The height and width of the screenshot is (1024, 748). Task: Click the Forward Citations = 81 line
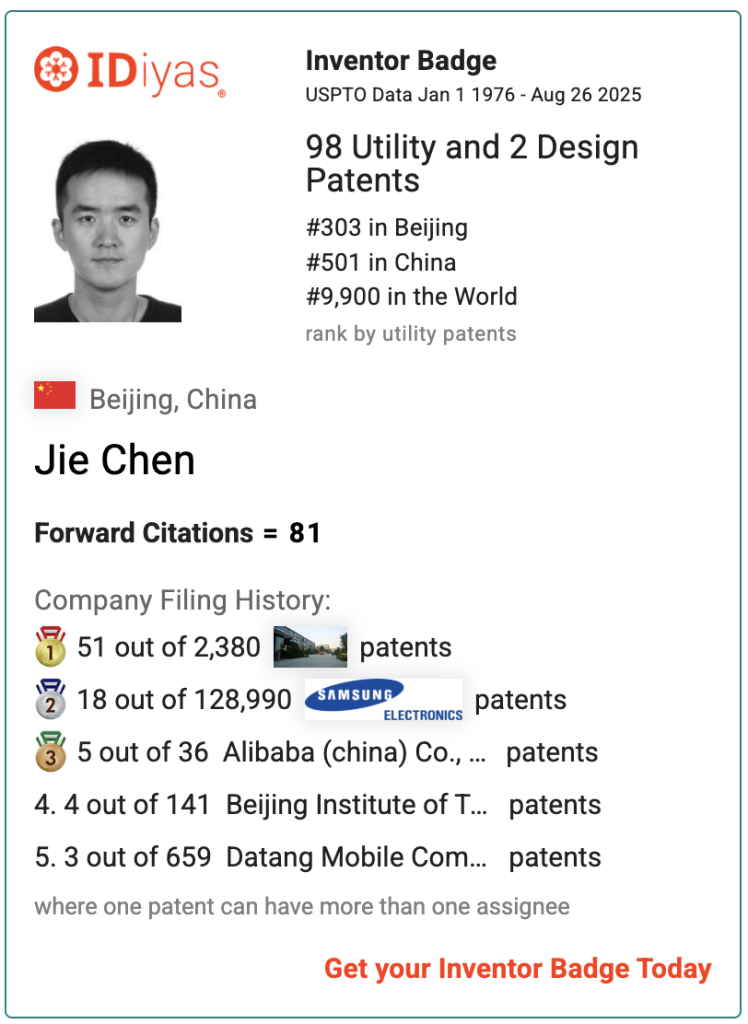[x=178, y=533]
